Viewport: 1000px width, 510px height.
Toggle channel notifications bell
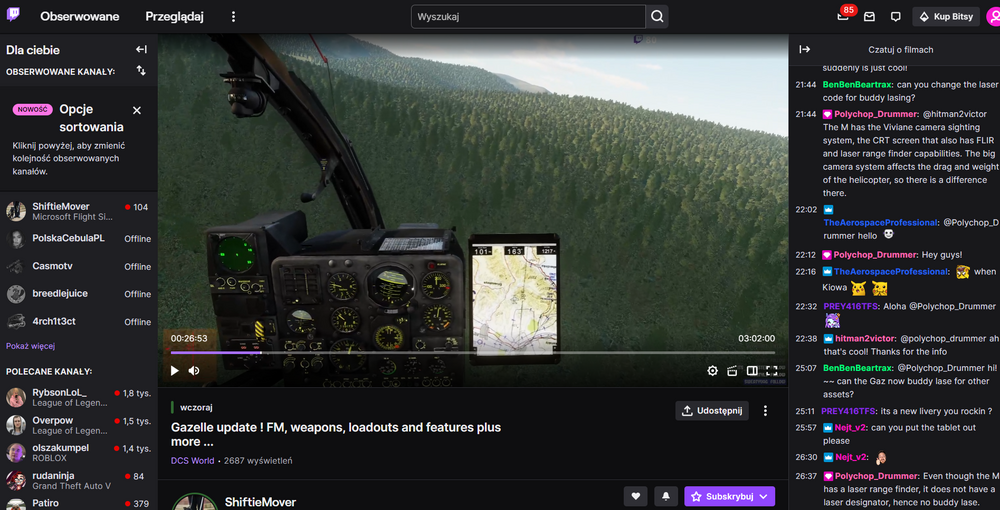click(666, 496)
